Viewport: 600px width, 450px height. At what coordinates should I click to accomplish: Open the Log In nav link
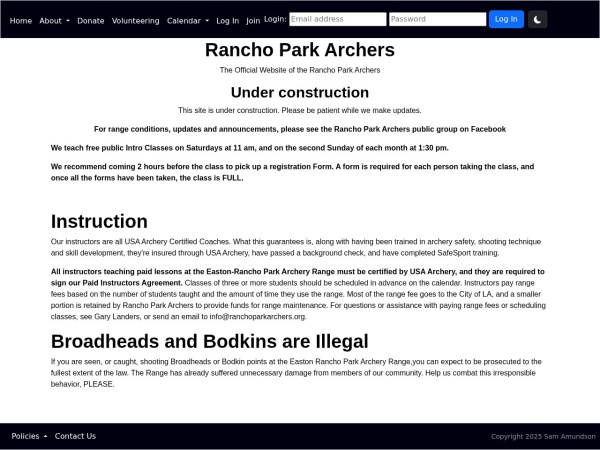pos(227,21)
